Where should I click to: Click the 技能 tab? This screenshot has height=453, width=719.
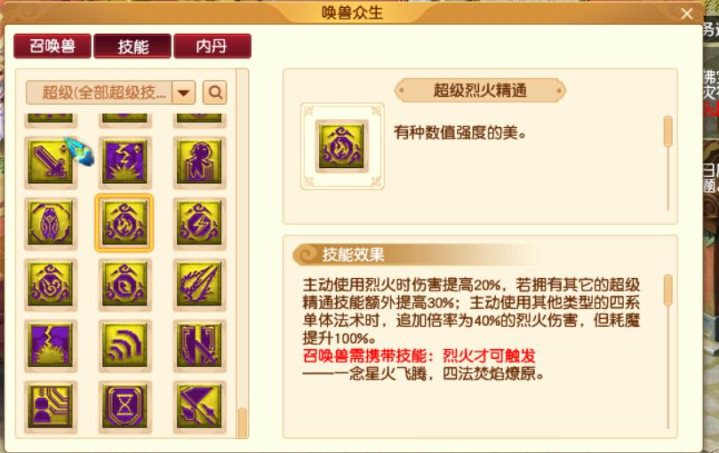(x=133, y=46)
